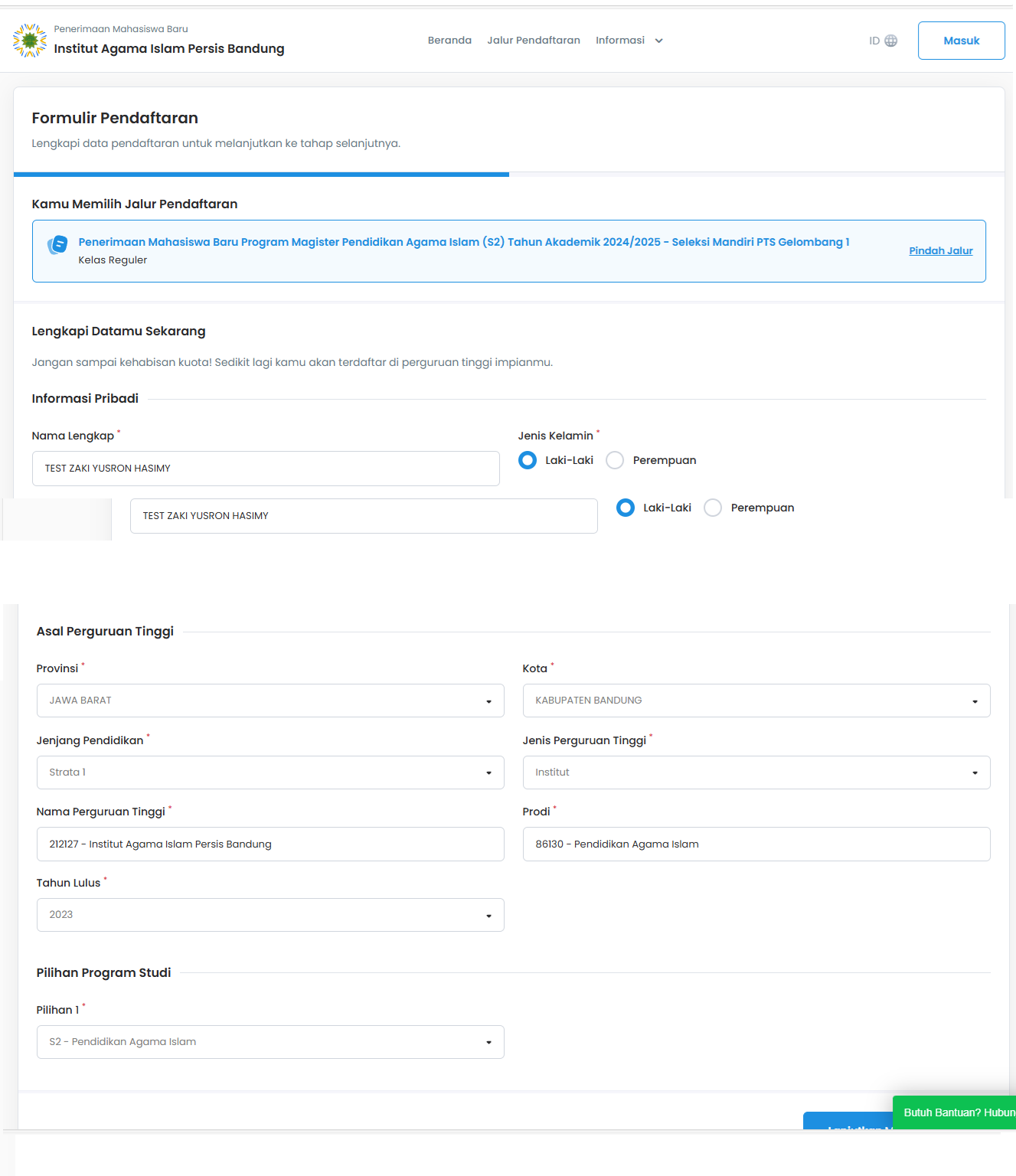Go to Beranda in the navigation
Screen dimensions: 1016x1176
pyautogui.click(x=449, y=41)
